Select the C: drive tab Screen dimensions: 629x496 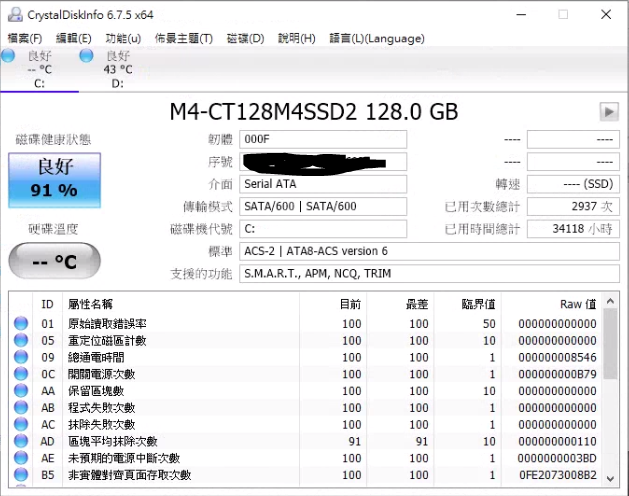click(39, 69)
